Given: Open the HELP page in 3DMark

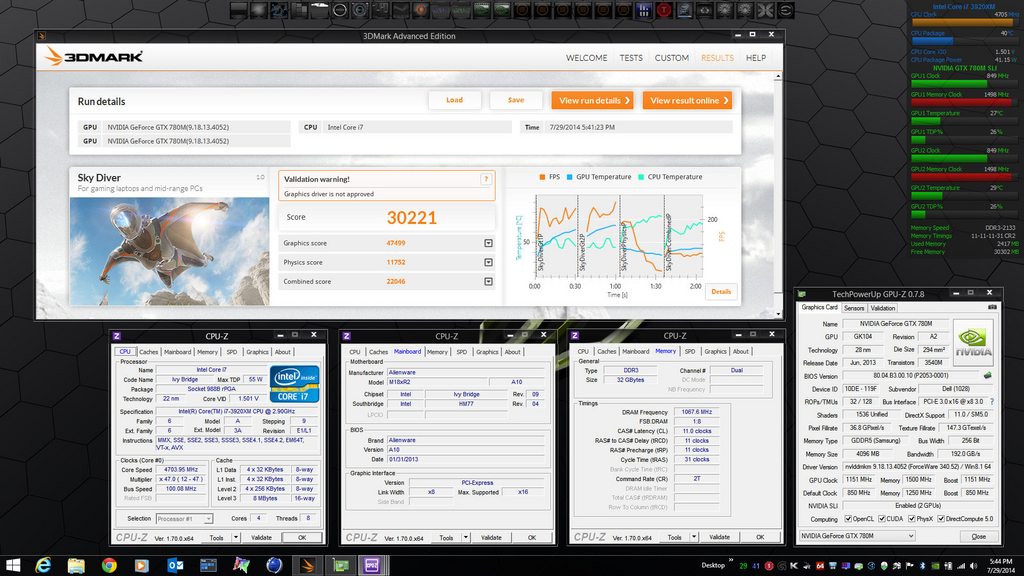Looking at the screenshot, I should pyautogui.click(x=756, y=57).
